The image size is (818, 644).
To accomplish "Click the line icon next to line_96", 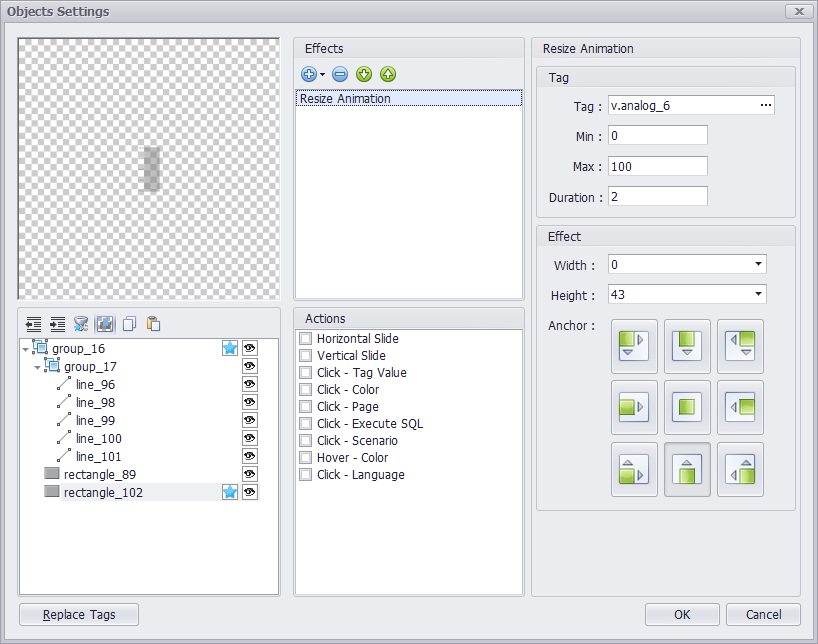I will point(64,385).
